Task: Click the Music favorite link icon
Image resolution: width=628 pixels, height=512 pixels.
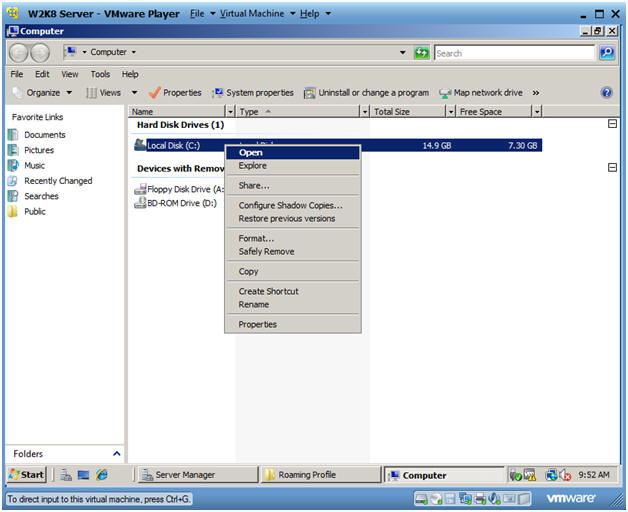Action: (13, 165)
